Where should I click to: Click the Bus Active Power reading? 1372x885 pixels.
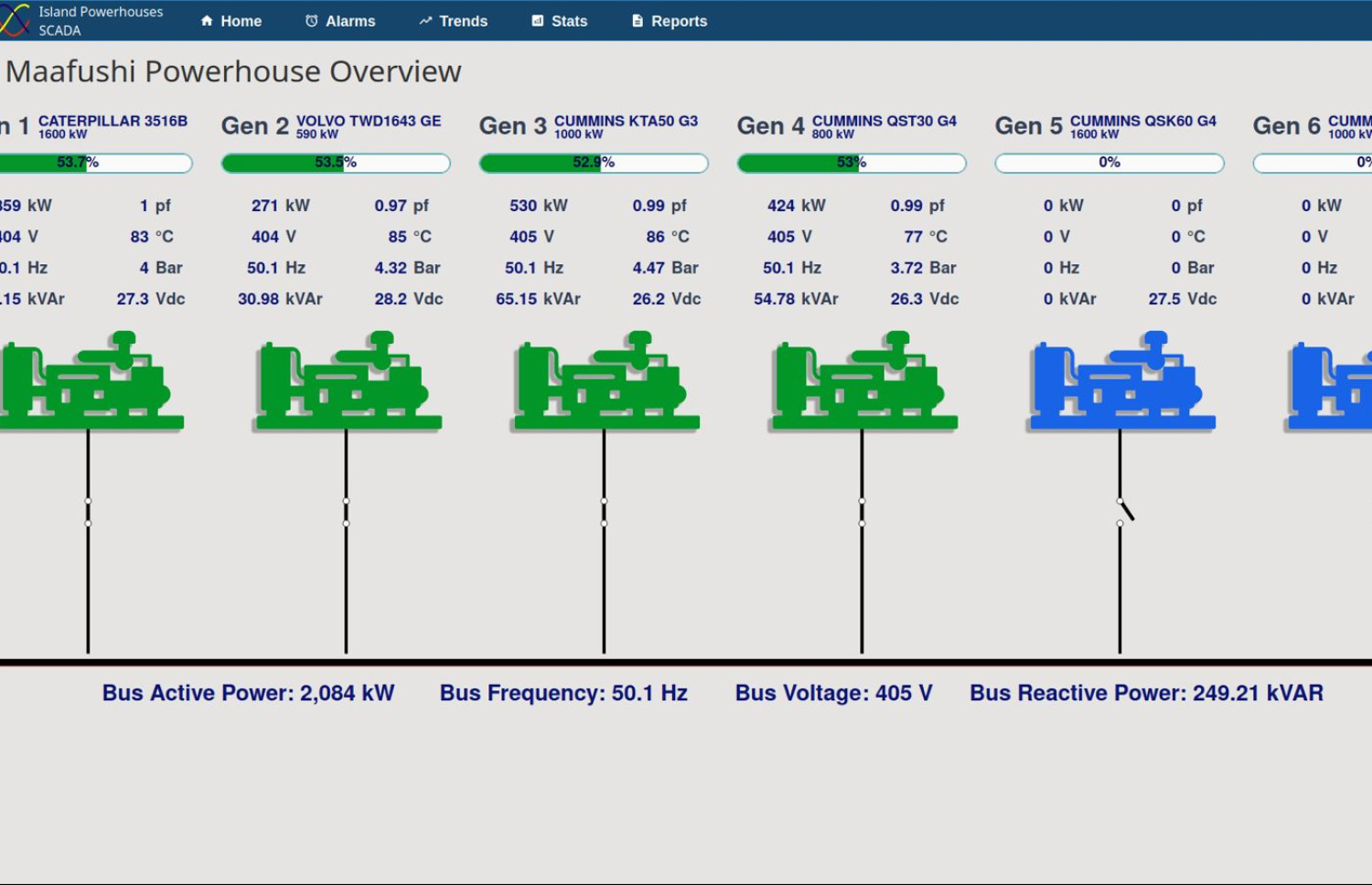pos(248,693)
